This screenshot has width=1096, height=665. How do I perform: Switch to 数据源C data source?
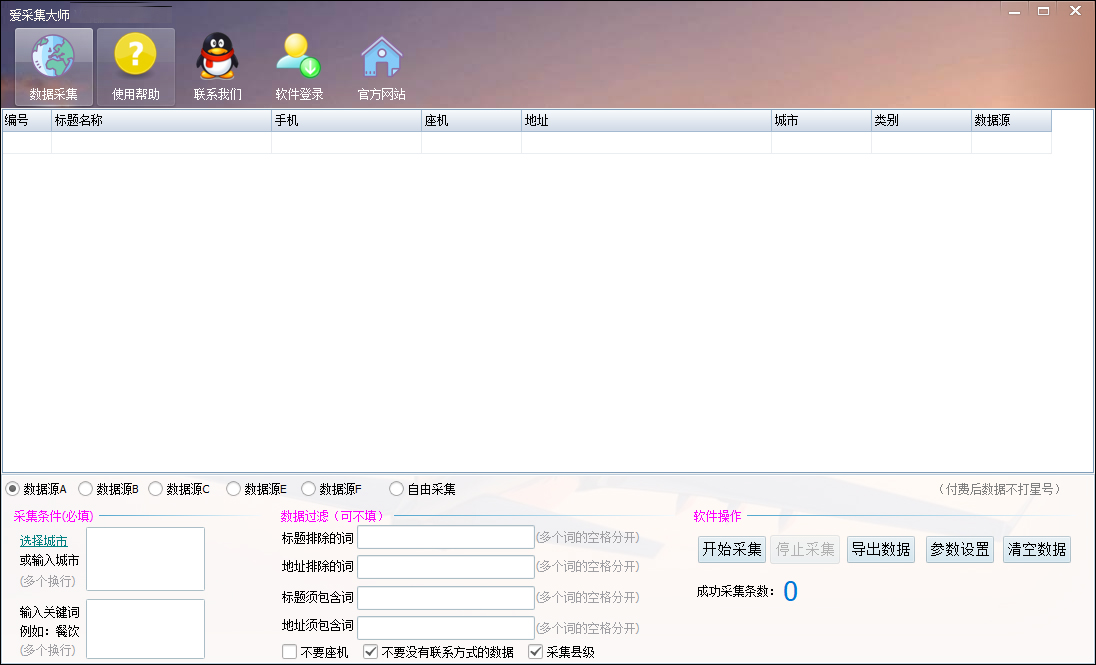[x=155, y=488]
